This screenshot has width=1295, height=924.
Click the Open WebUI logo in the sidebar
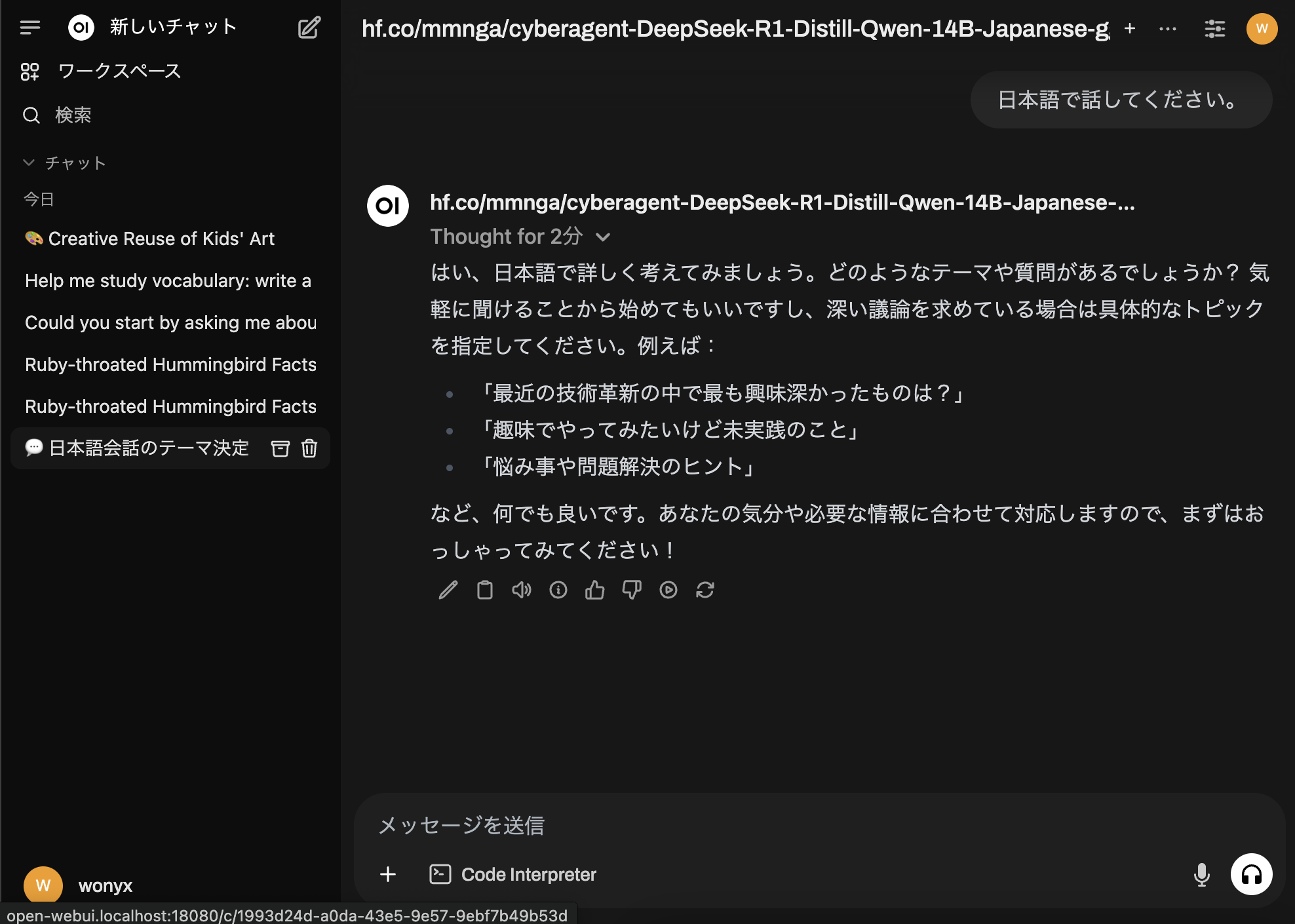[81, 28]
